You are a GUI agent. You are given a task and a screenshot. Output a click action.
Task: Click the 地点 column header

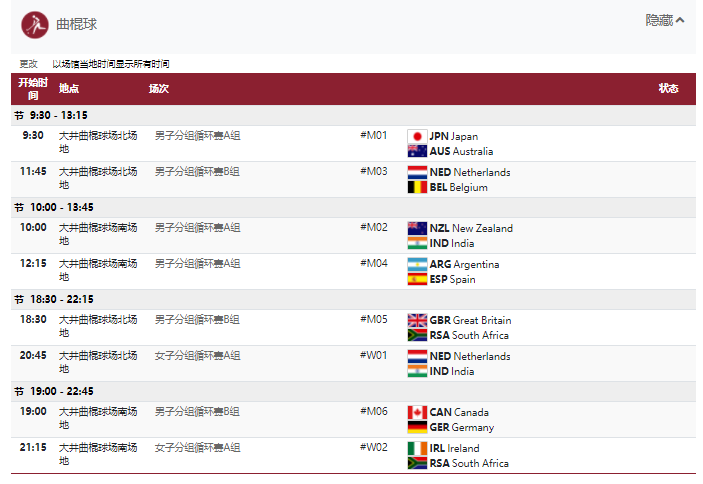click(69, 89)
